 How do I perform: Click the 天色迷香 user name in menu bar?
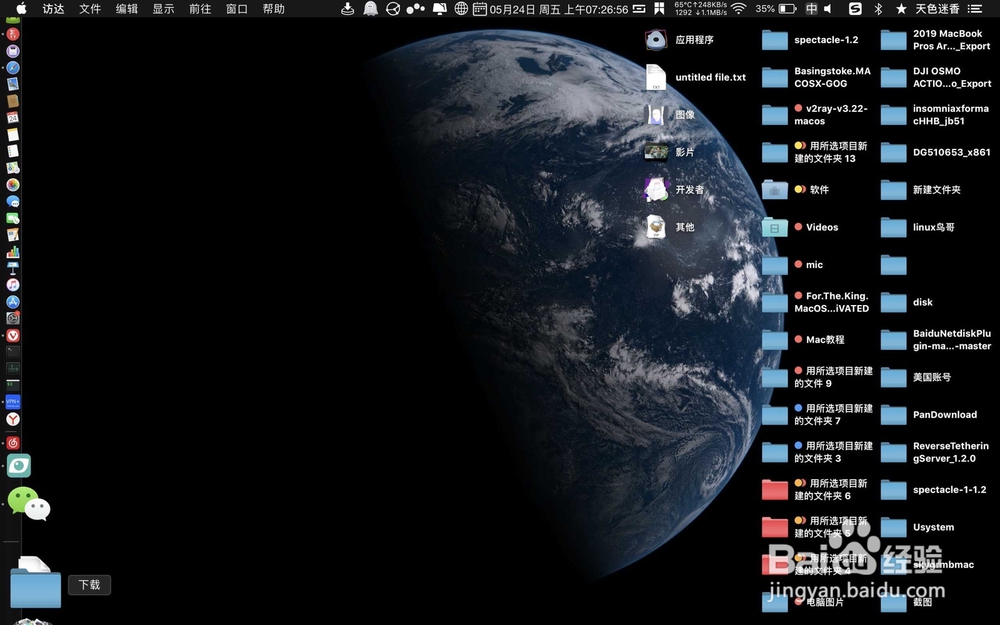(x=938, y=9)
